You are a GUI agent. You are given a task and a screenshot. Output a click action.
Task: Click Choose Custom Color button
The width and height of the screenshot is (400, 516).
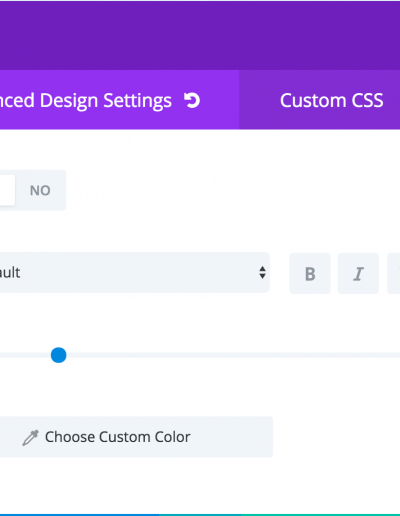click(136, 437)
